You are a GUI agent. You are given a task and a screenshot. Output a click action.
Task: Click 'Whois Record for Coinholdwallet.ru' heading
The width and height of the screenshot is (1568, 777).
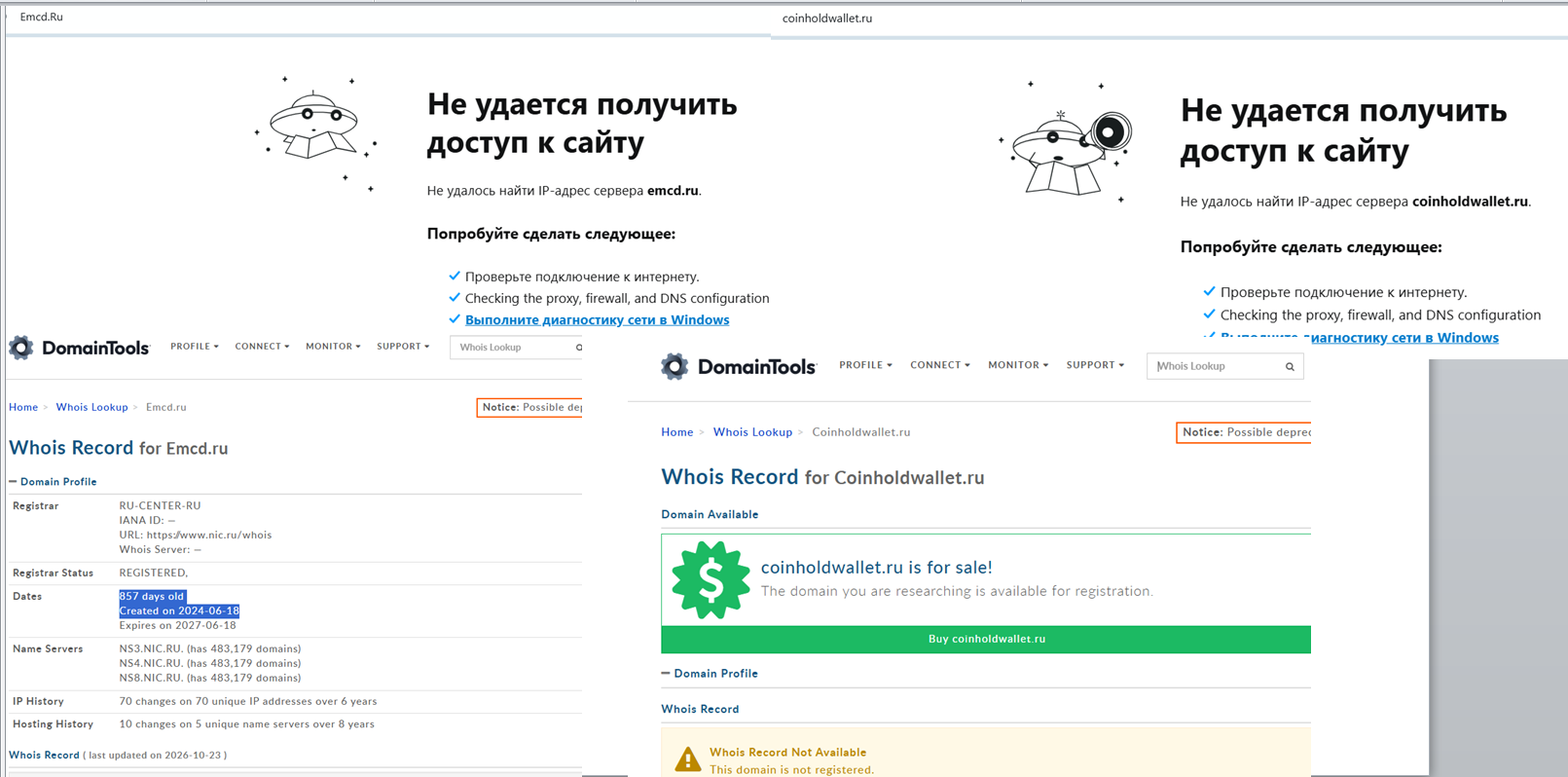[x=823, y=477]
